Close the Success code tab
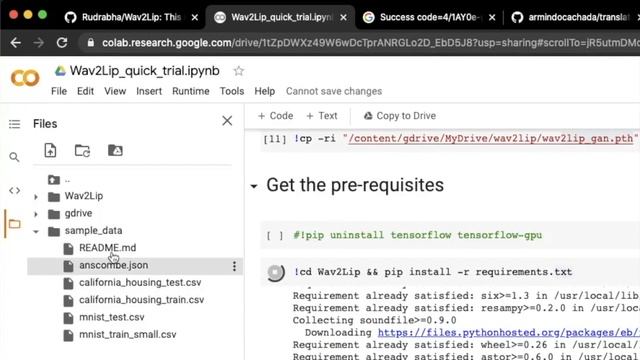 coord(492,18)
